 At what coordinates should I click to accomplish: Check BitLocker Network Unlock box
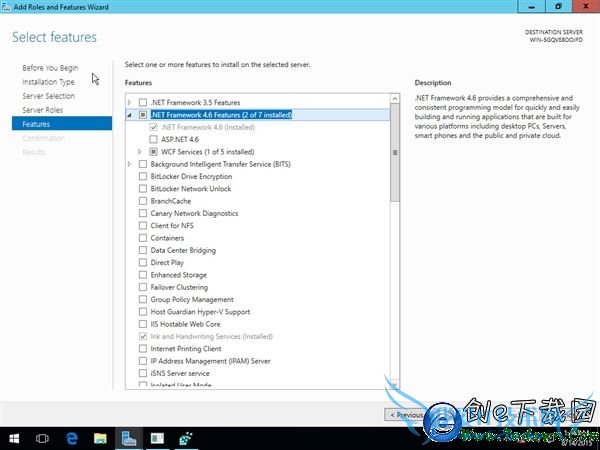pos(143,189)
